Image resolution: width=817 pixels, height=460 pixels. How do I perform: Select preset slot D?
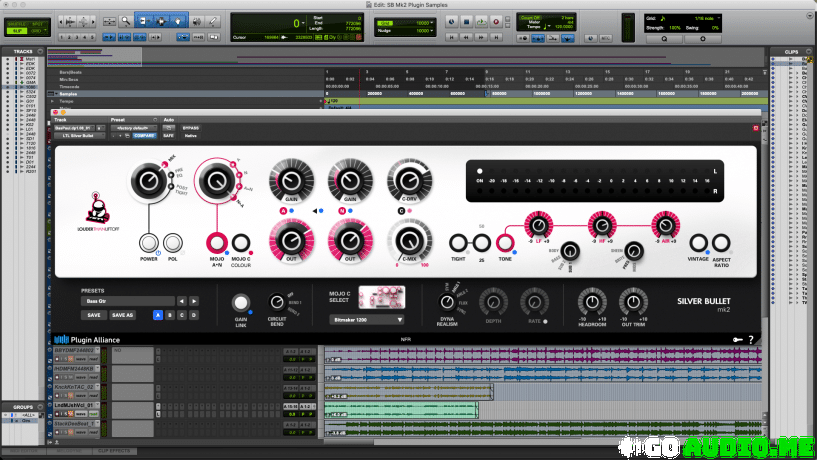point(194,315)
